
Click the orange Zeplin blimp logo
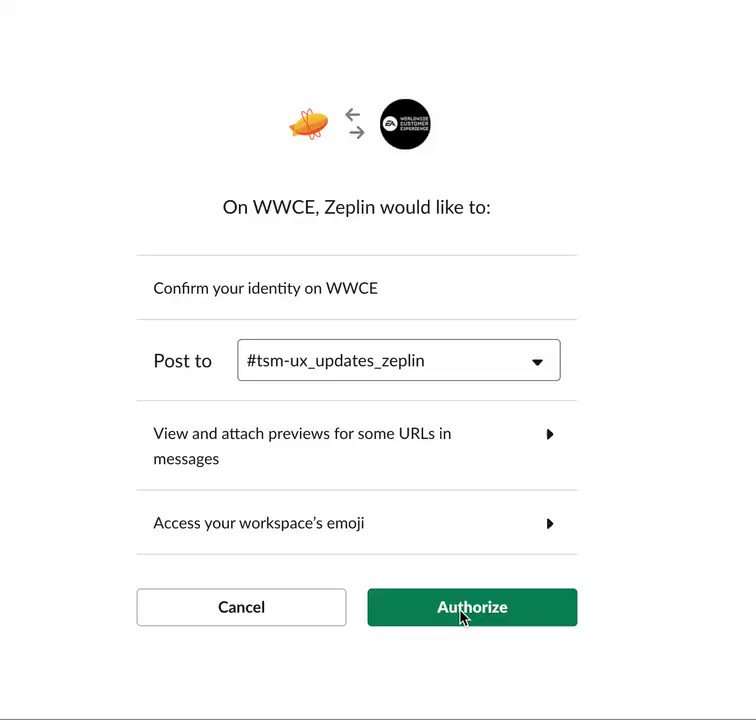click(309, 124)
